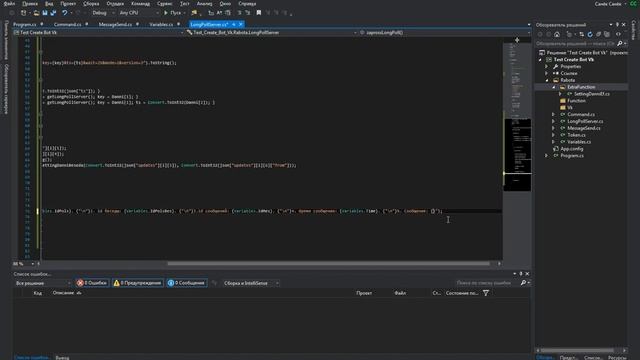Open the Файл menu
This screenshot has width=640, height=360.
[9, 4]
